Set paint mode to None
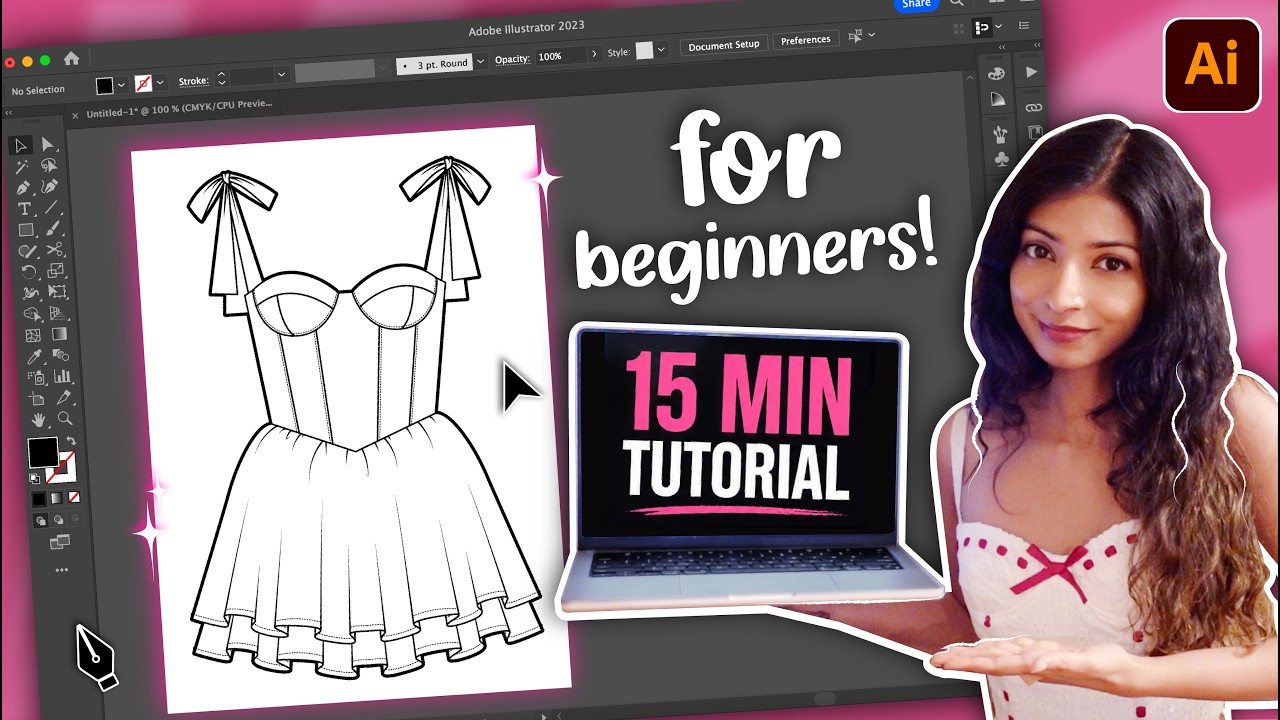Viewport: 1280px width, 720px height. 73,496
